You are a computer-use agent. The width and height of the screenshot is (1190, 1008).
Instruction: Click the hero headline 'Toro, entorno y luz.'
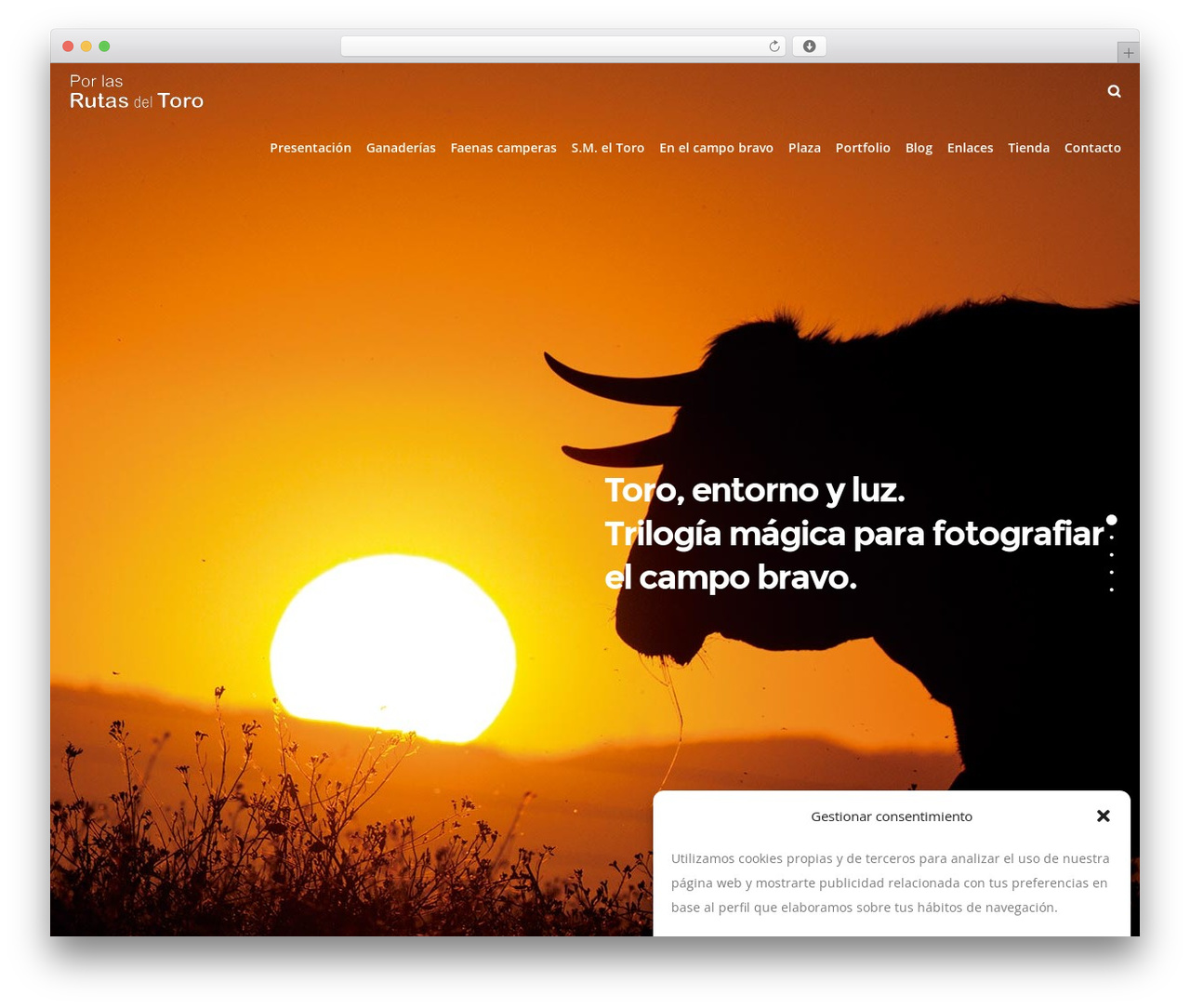[755, 490]
